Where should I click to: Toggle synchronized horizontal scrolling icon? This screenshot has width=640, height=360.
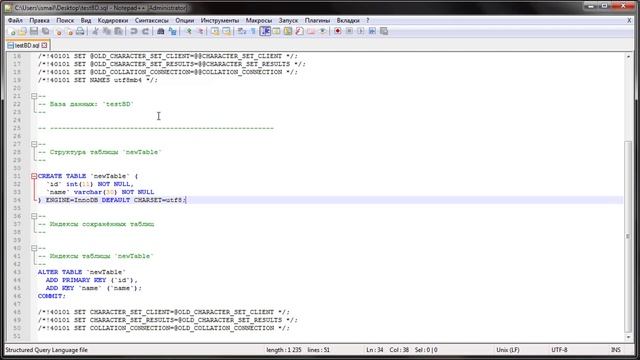tap(227, 31)
